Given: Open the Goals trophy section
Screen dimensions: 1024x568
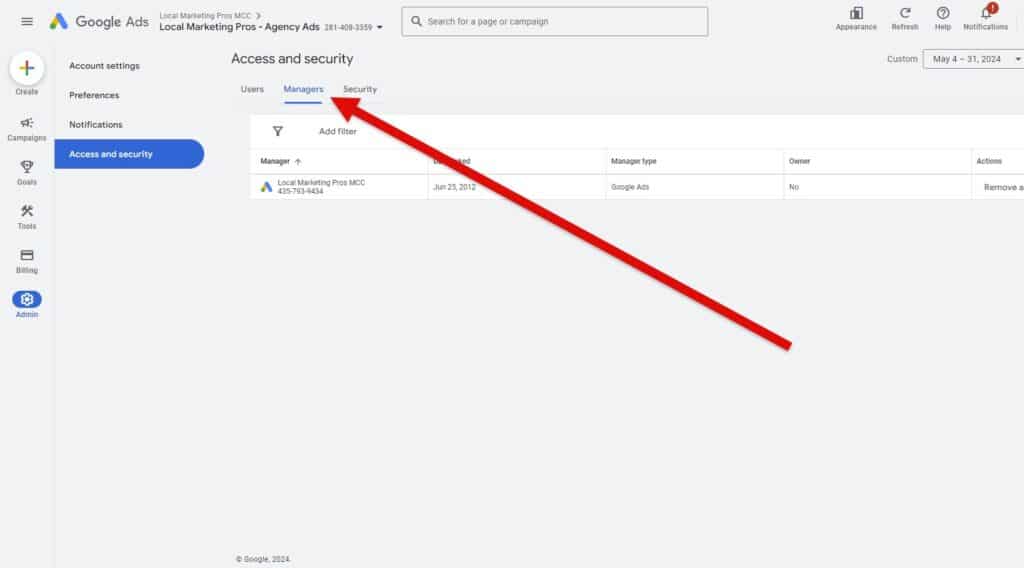Looking at the screenshot, I should pyautogui.click(x=27, y=173).
